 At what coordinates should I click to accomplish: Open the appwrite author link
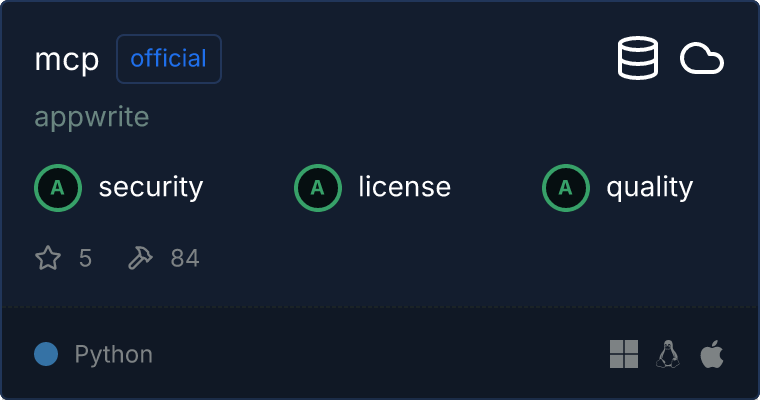[x=92, y=117]
